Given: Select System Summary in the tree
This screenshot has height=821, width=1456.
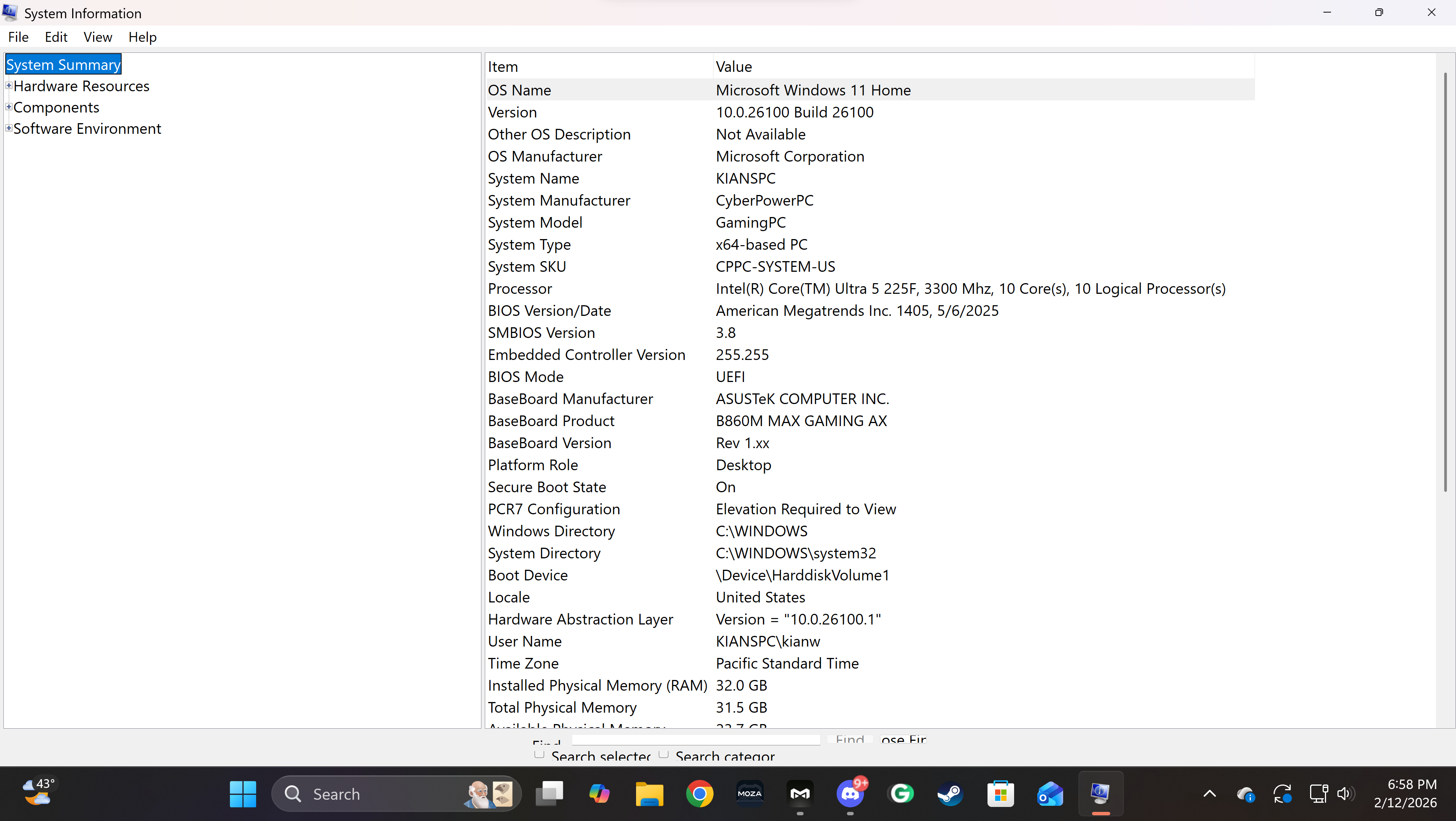Looking at the screenshot, I should (63, 65).
